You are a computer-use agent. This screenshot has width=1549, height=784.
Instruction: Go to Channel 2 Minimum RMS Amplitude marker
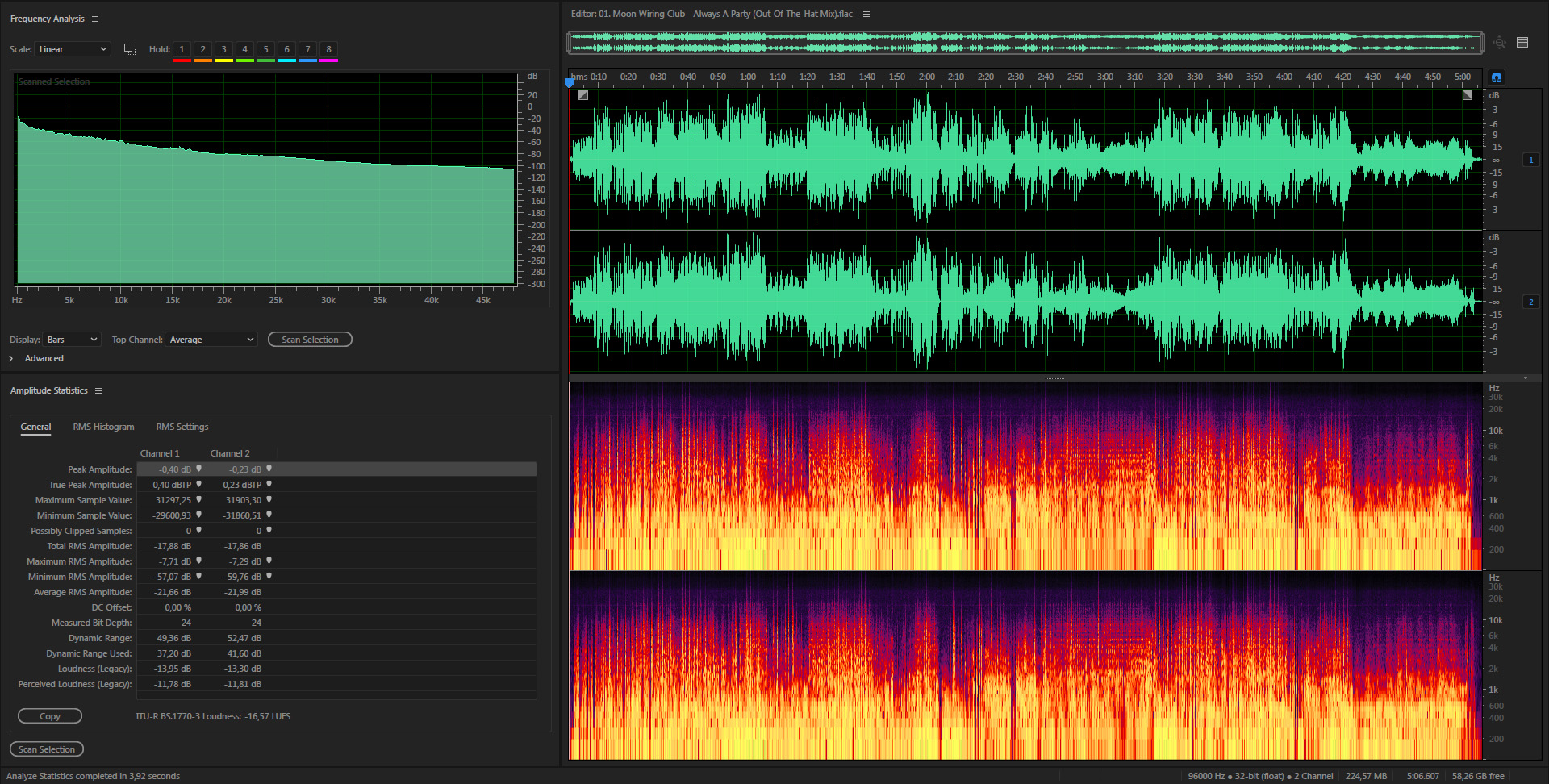269,576
